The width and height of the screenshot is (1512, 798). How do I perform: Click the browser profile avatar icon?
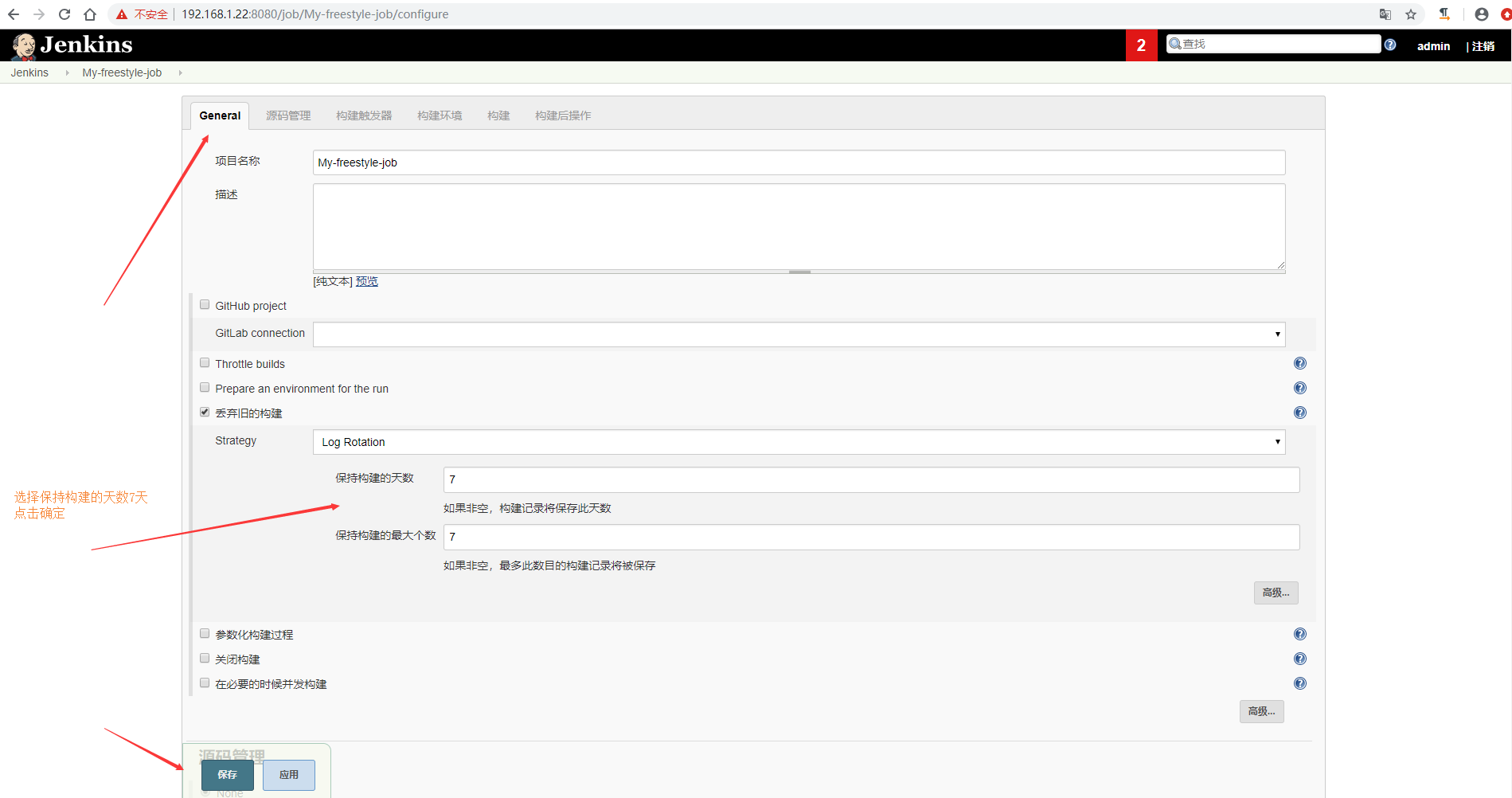[x=1482, y=14]
